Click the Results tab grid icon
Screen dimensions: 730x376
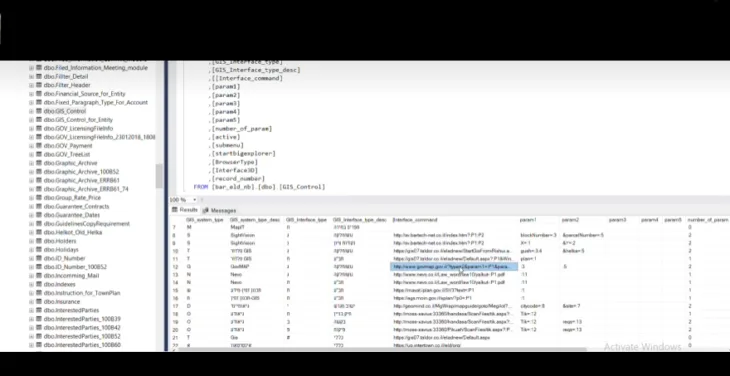coord(175,210)
